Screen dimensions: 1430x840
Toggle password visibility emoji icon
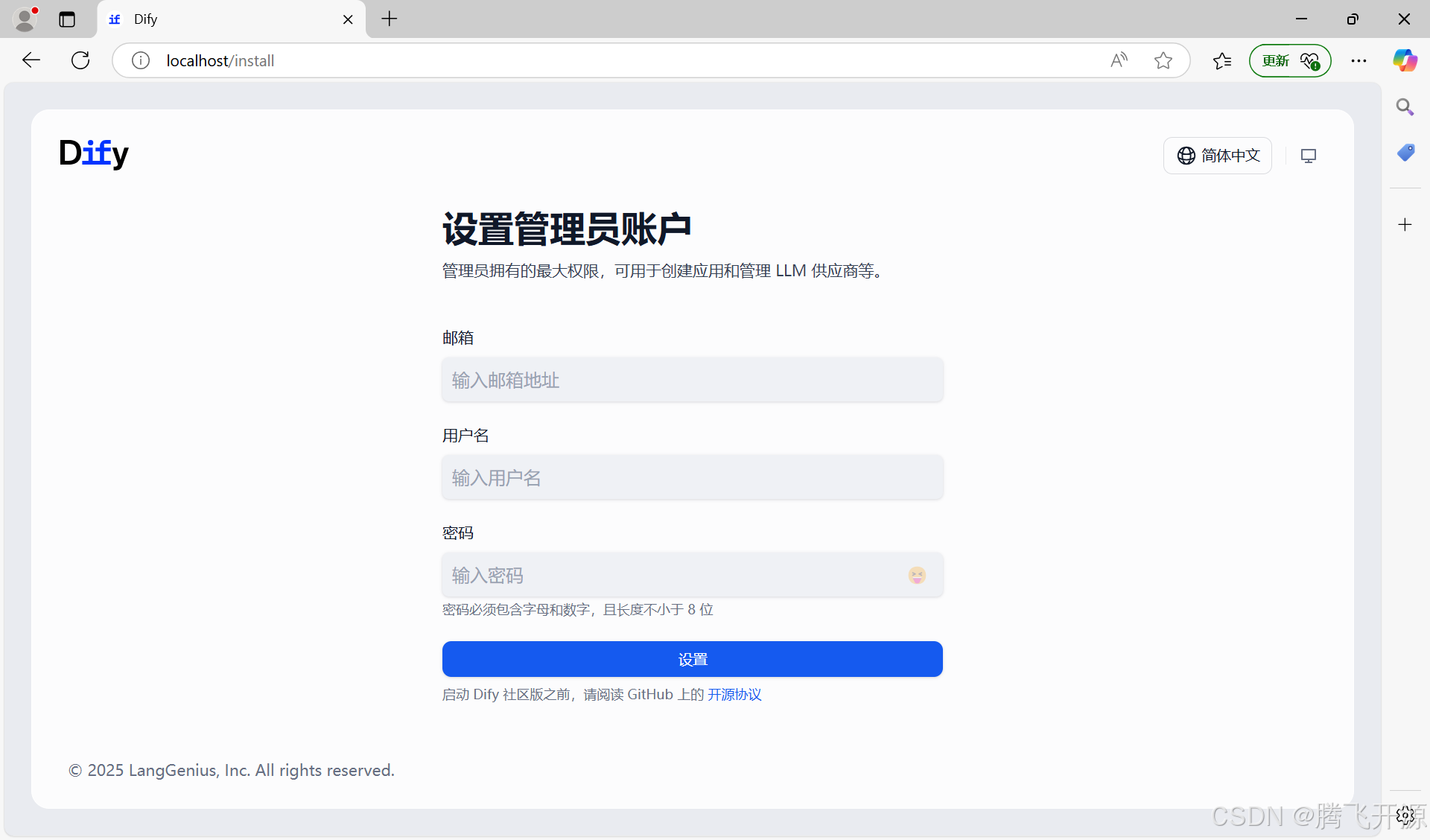click(917, 575)
